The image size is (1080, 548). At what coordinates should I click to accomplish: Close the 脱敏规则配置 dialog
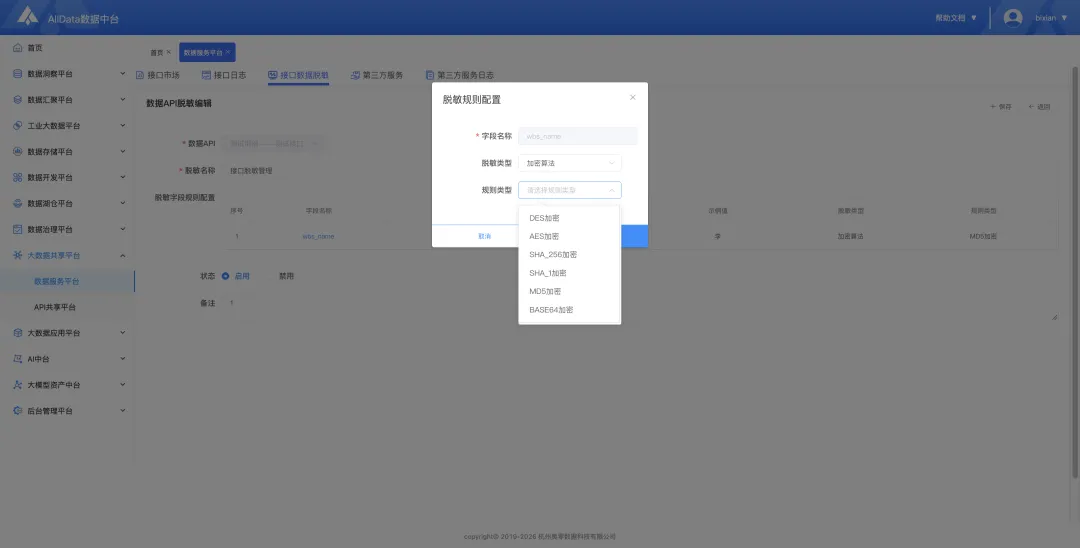pos(633,98)
